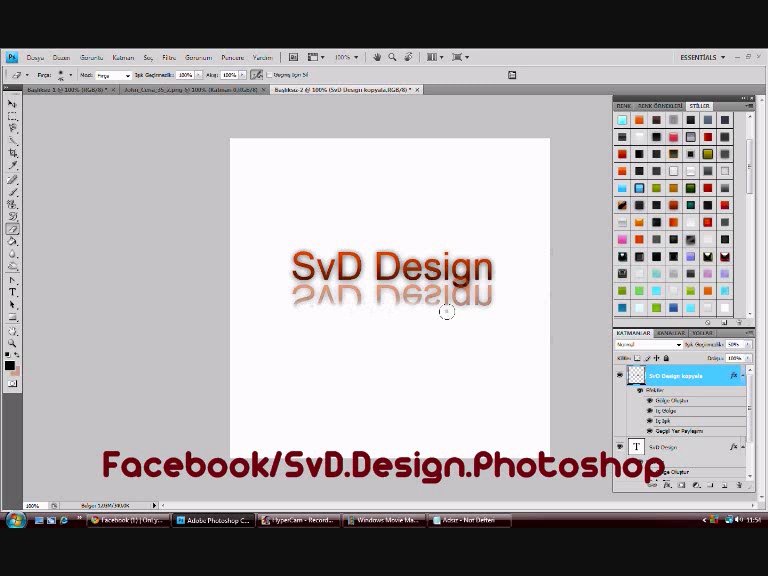Screen dimensions: 768x576
Task: Select the Hand tool in the toolbox
Action: (x=12, y=331)
